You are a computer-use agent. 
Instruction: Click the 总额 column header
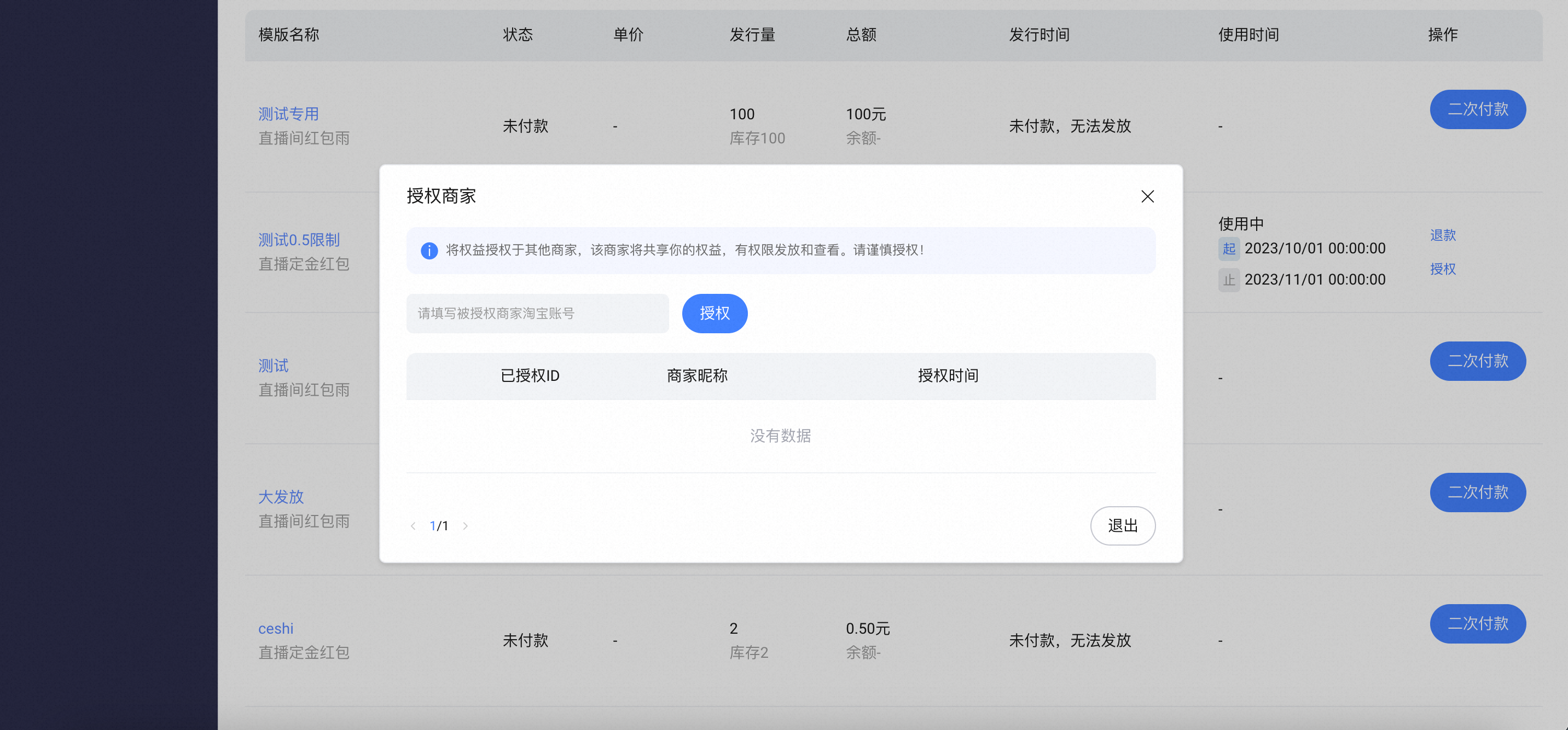[861, 34]
